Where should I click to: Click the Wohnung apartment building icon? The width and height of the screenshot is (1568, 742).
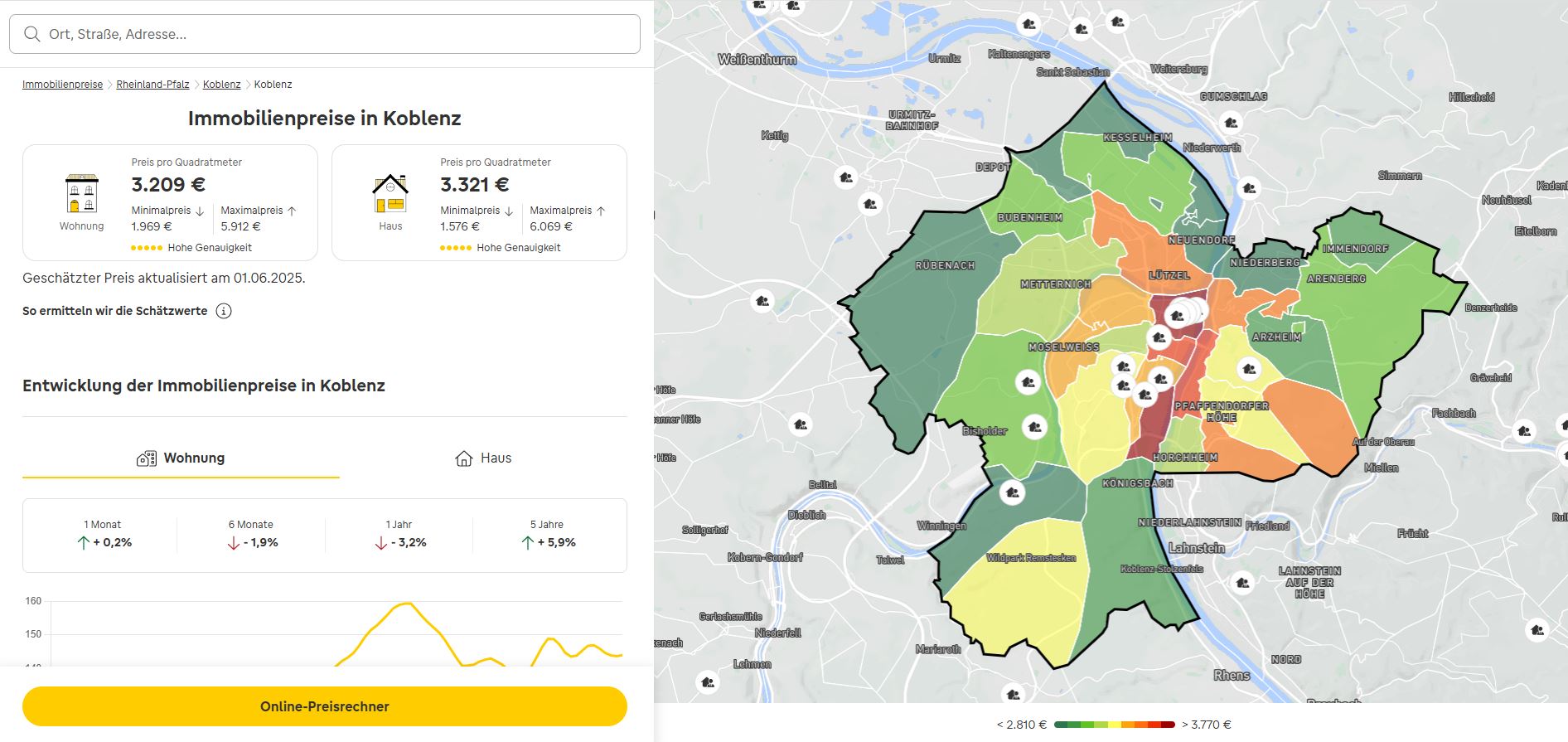(x=81, y=194)
